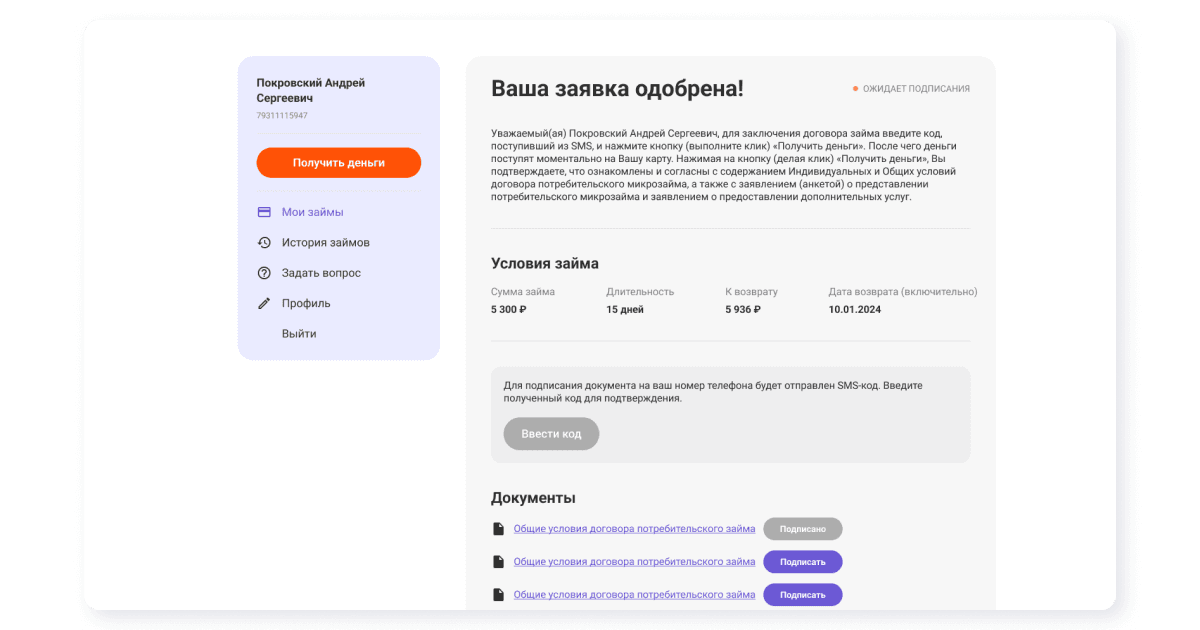
Task: Click the orange dot near ОЖИДАЕТ ПОДПИСАНИЯ
Action: coord(855,88)
